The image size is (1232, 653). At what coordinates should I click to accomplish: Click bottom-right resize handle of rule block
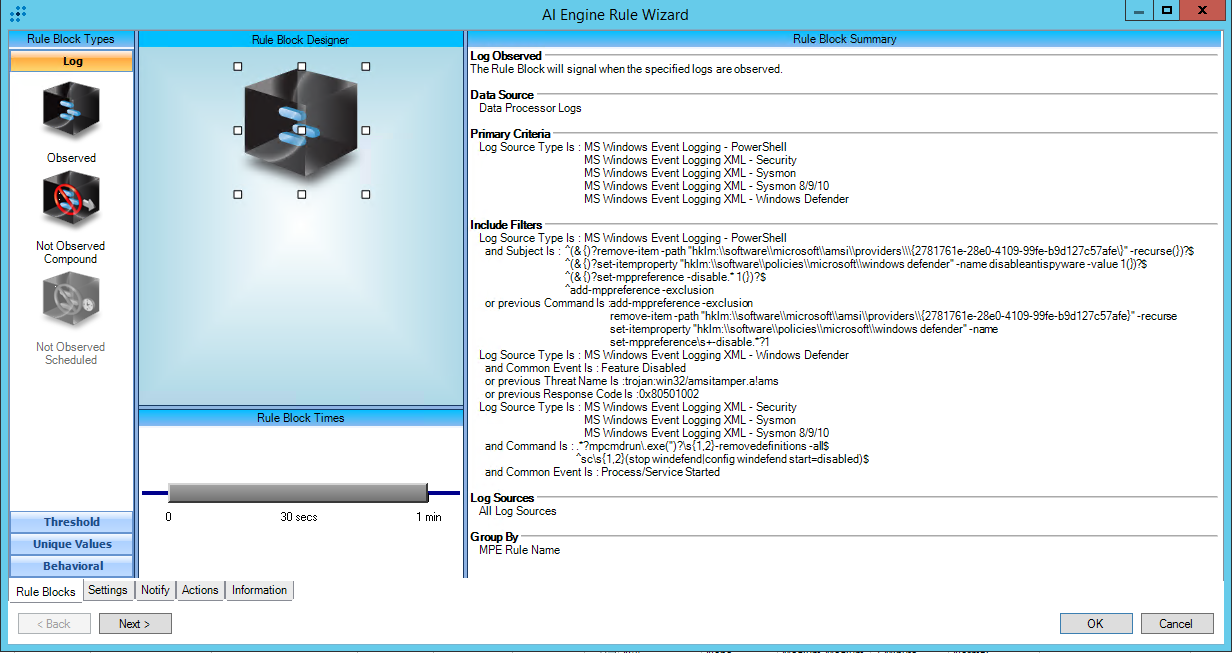coord(366,194)
